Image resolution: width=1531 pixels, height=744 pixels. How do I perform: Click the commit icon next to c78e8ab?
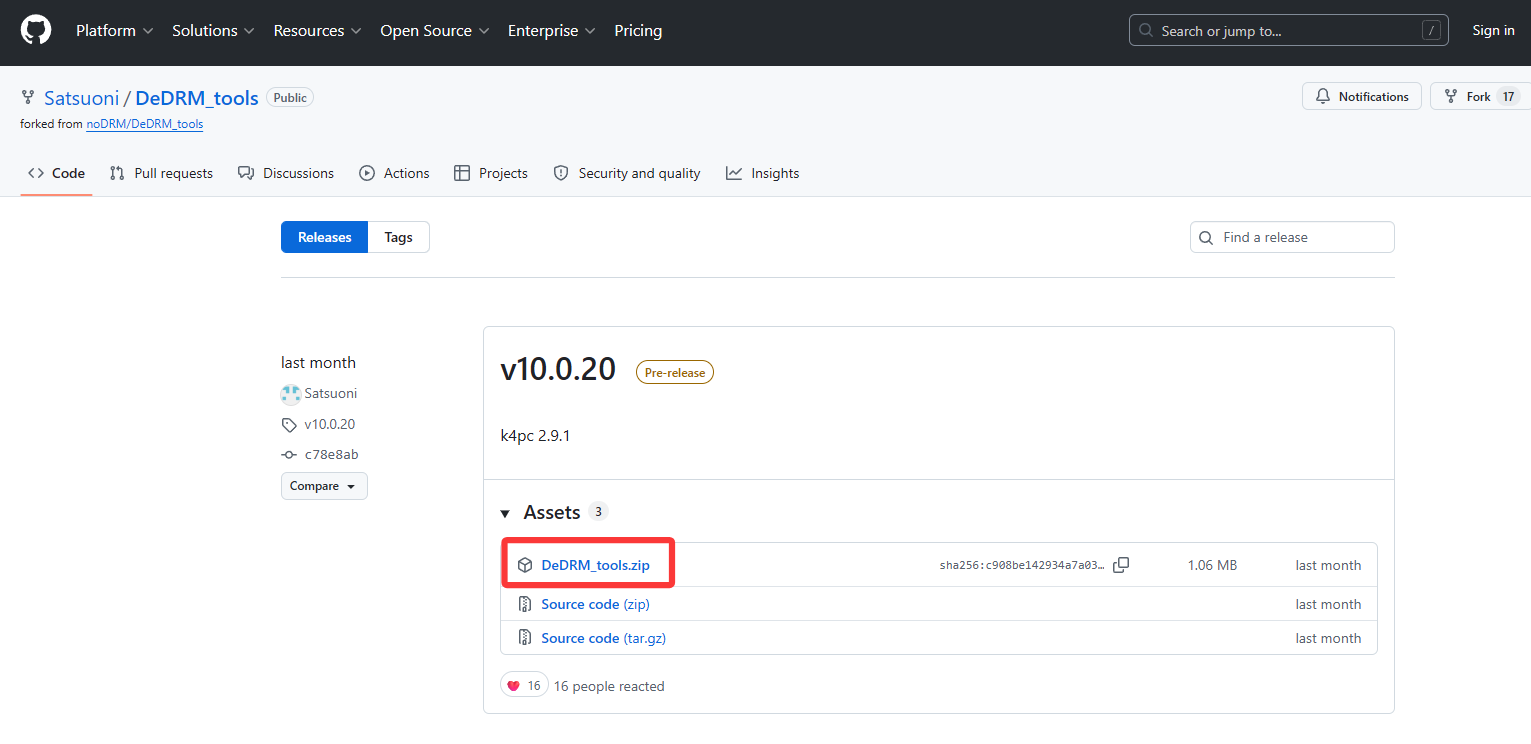tap(290, 455)
